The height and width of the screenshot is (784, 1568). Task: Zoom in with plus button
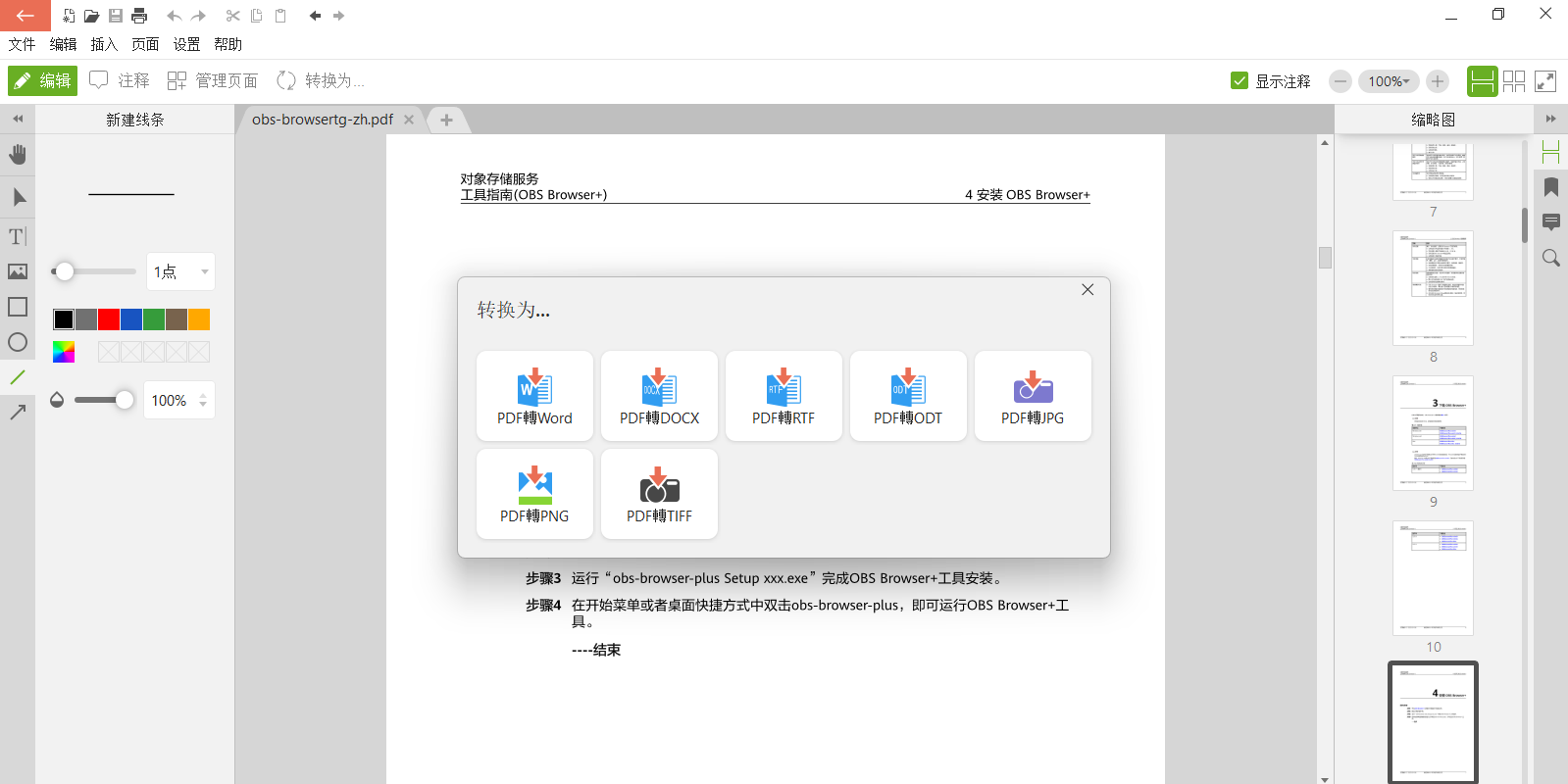[1438, 81]
